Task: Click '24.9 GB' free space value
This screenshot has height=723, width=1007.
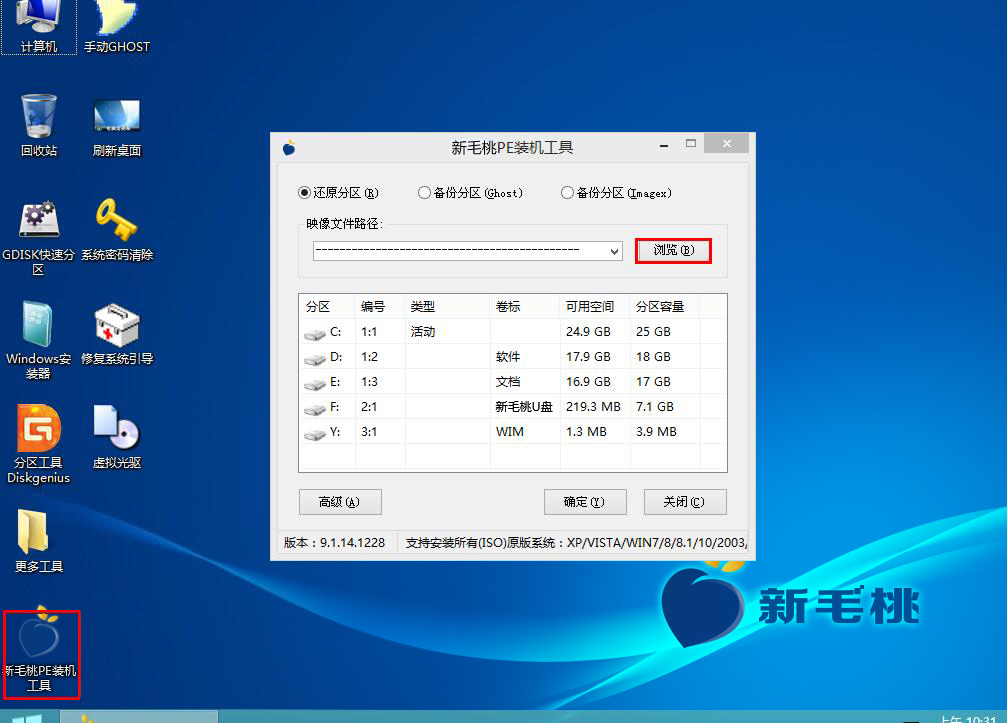Action: coord(588,332)
